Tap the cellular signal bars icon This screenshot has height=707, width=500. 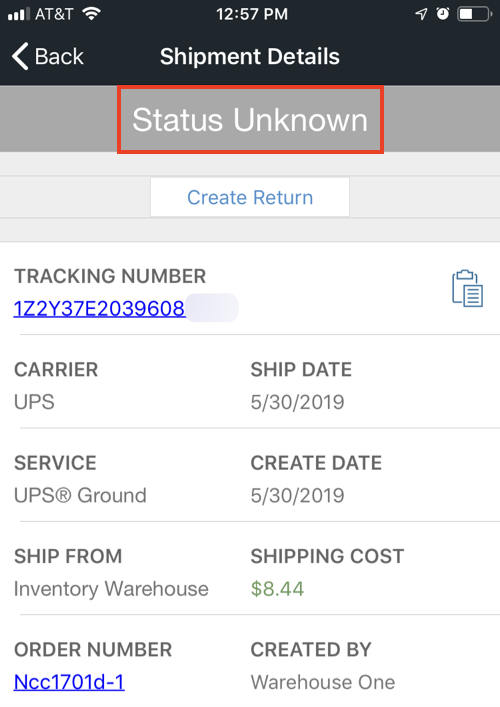coord(19,14)
